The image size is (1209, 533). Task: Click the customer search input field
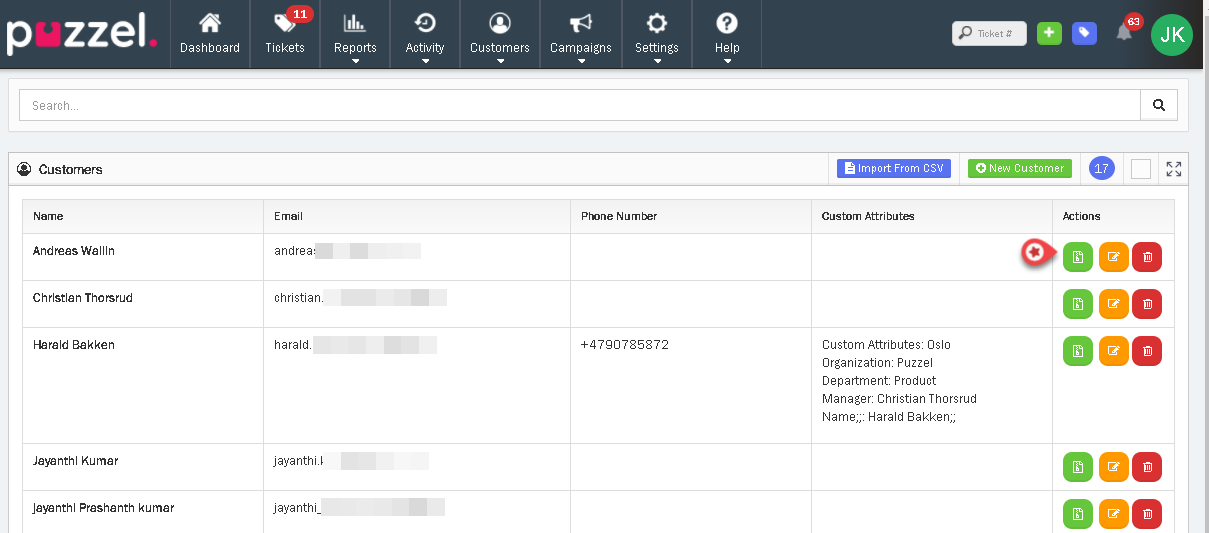(580, 105)
